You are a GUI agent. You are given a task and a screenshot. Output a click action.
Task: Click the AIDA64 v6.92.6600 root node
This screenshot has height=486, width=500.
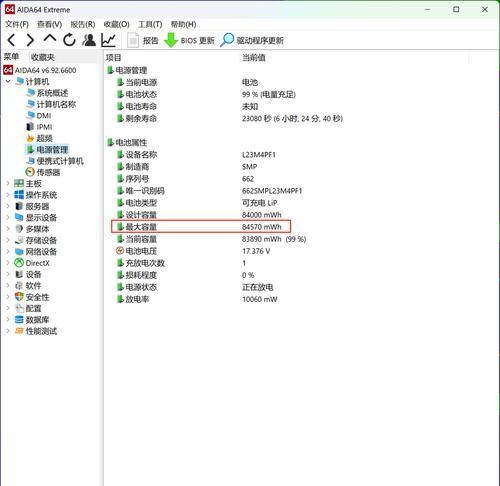click(40, 70)
